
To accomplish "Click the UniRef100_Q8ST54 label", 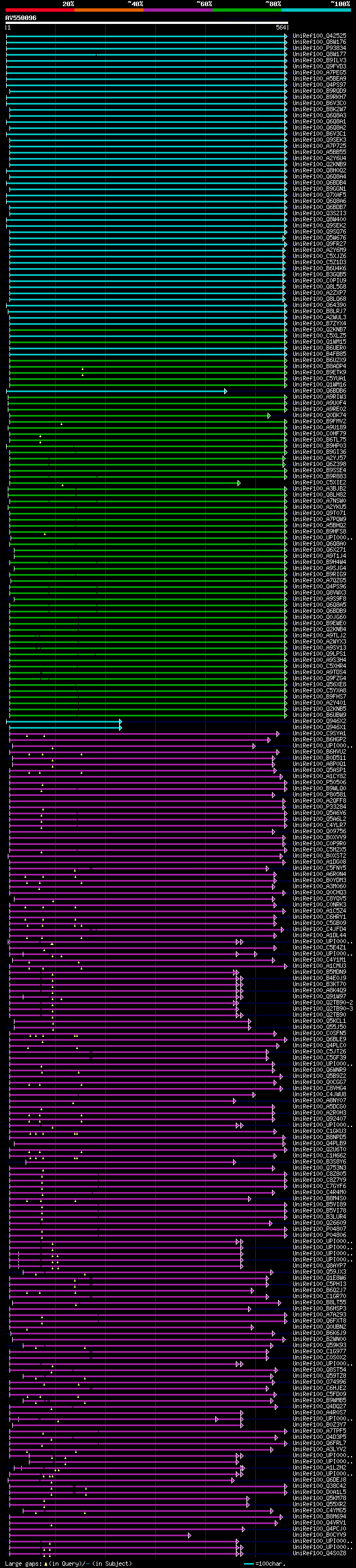I will click(319, 1369).
